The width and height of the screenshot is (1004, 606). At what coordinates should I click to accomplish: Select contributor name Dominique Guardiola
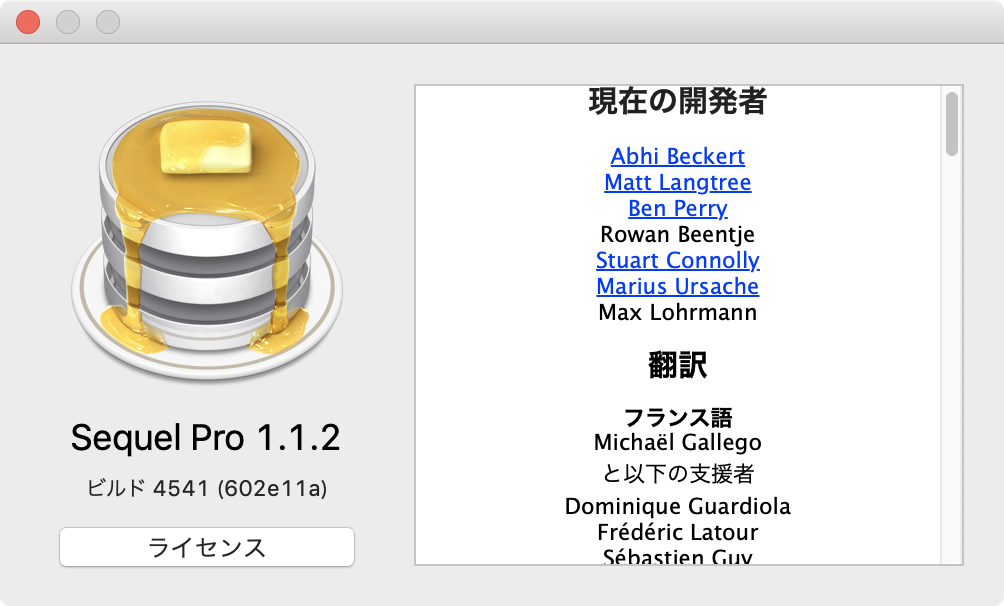tap(678, 507)
